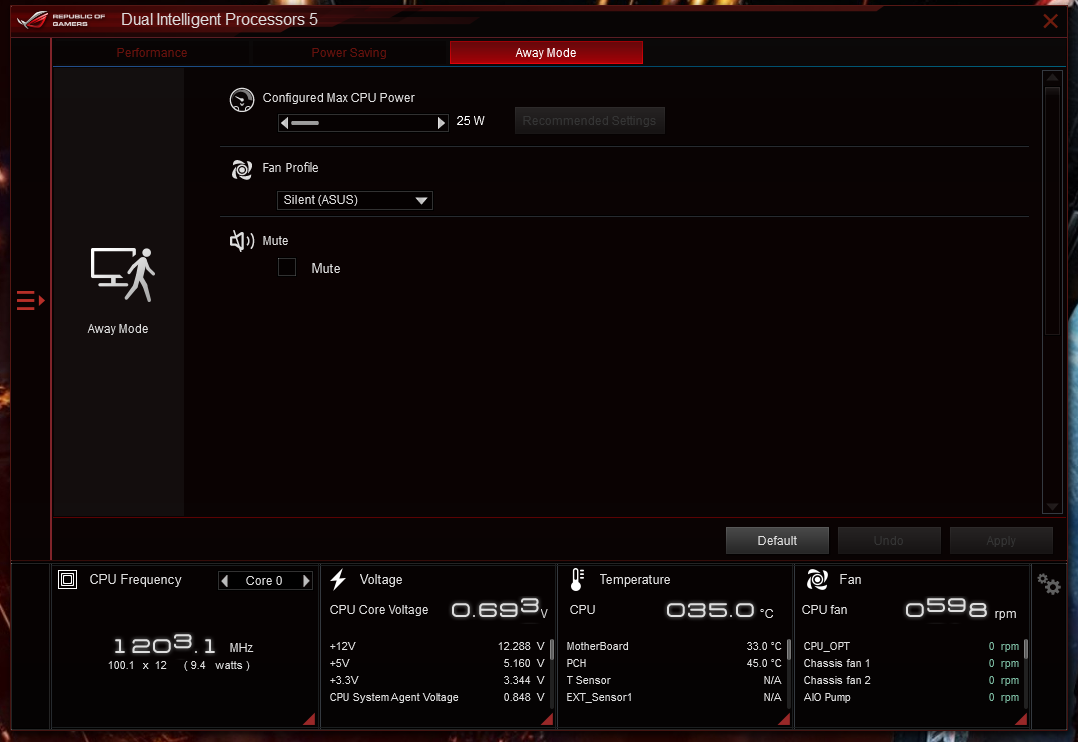The image size is (1078, 742).
Task: Click the 25 W power value
Action: (470, 121)
